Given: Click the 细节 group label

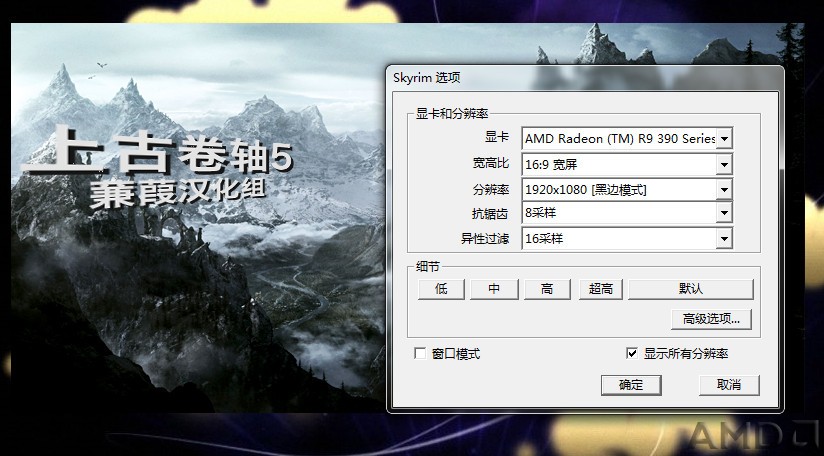Looking at the screenshot, I should (x=428, y=267).
